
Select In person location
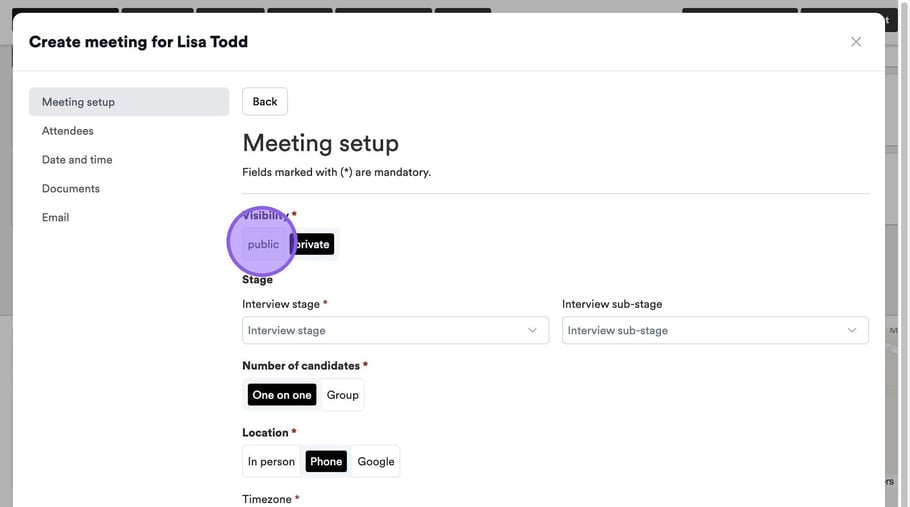271,462
